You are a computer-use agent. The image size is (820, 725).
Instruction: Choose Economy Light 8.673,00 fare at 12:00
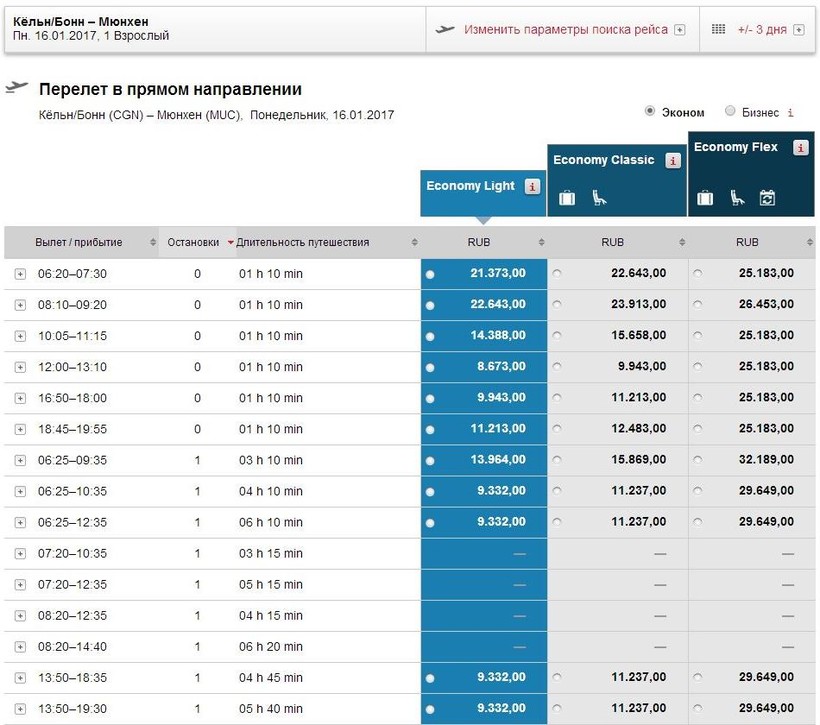(430, 367)
